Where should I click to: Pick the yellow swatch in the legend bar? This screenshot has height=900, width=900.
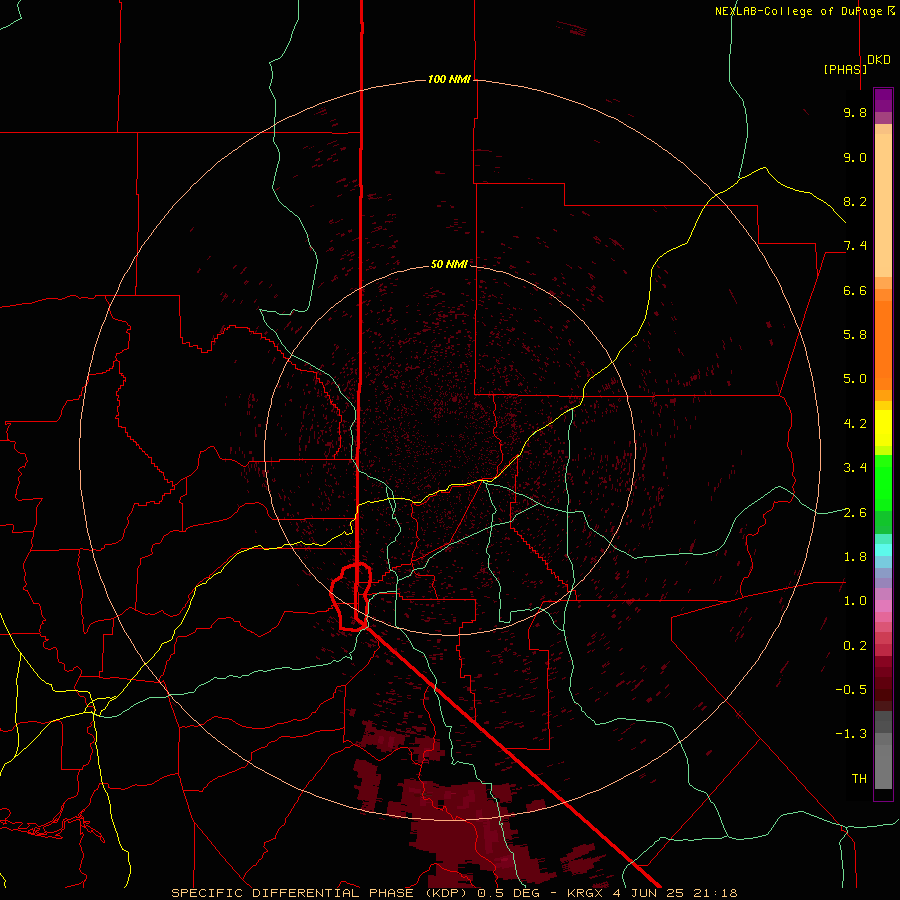883,428
